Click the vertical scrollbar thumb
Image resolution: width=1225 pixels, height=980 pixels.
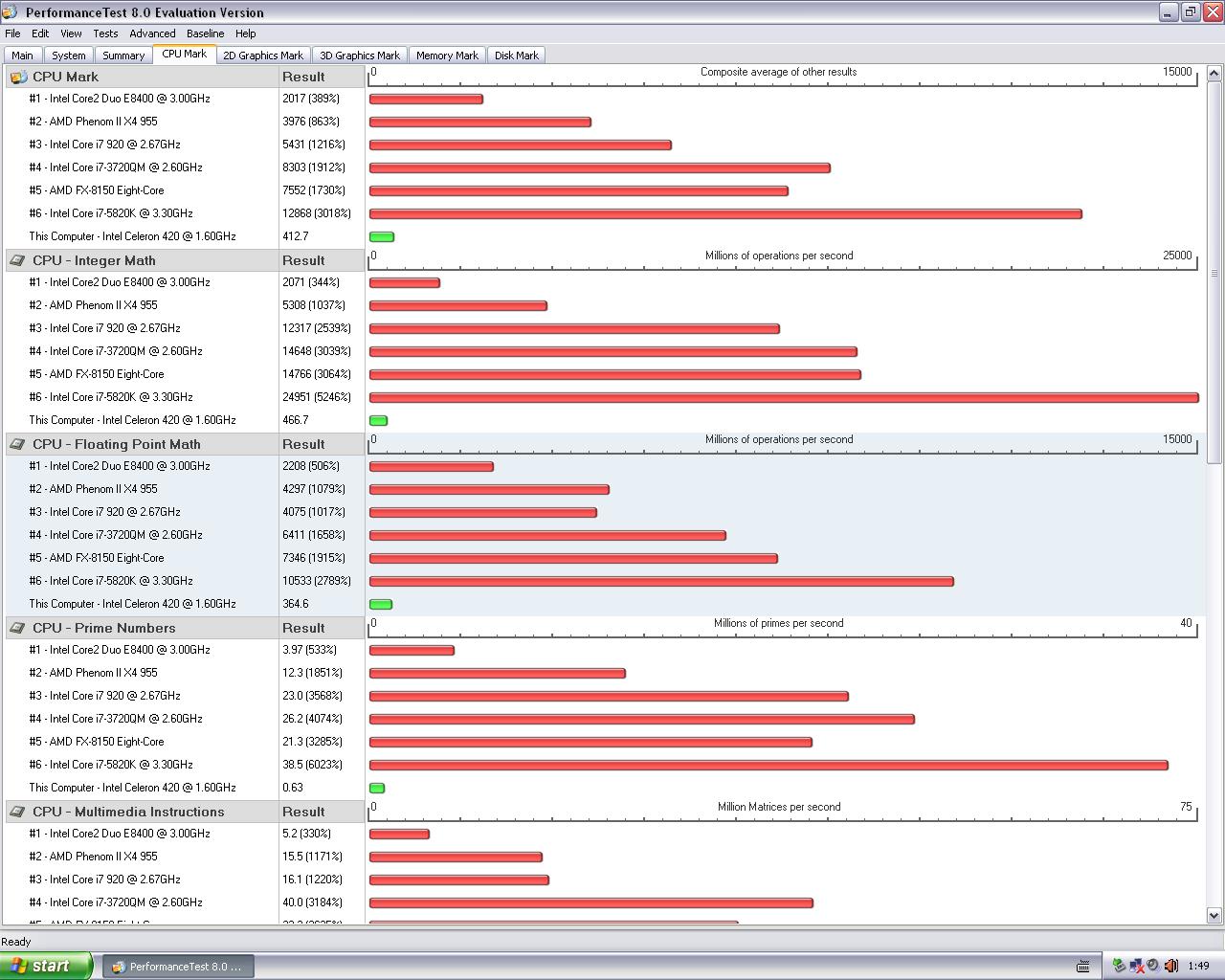pos(1214,273)
